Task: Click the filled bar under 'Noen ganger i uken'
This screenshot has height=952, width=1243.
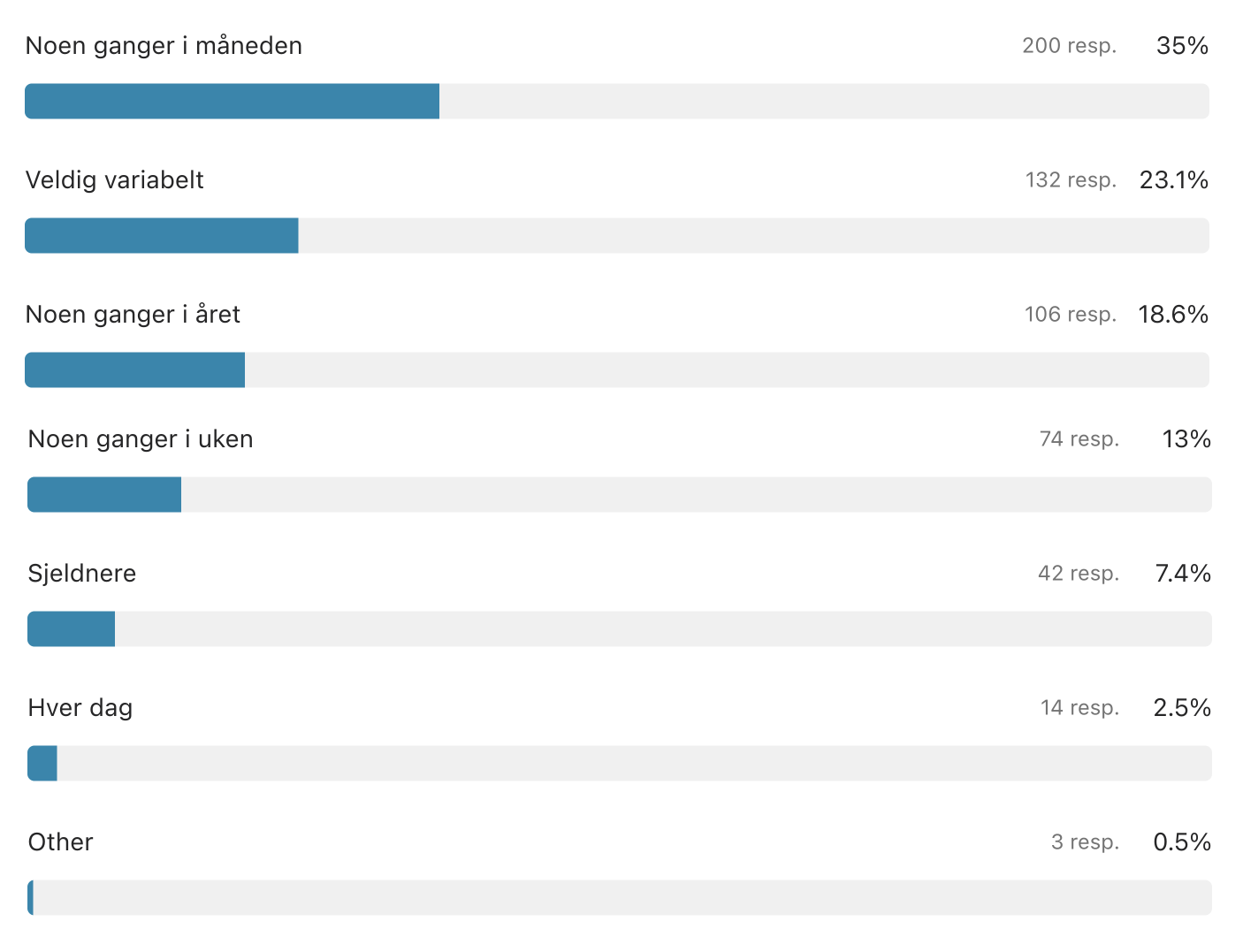Action: point(104,495)
